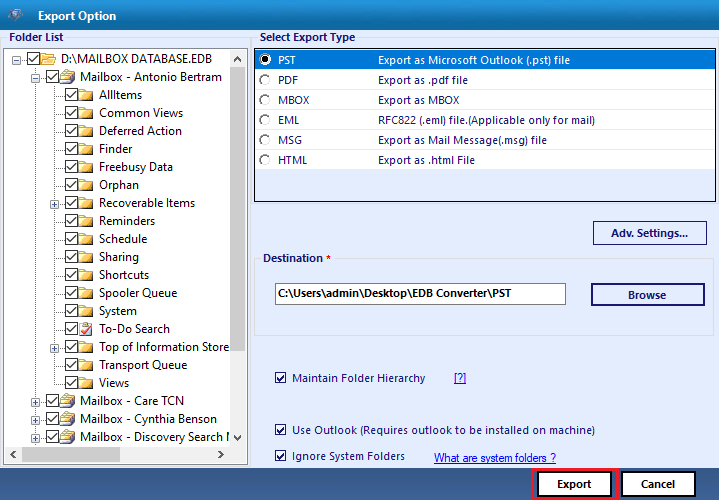The image size is (719, 500).
Task: Choose MBOX as the export type
Action: (265, 100)
